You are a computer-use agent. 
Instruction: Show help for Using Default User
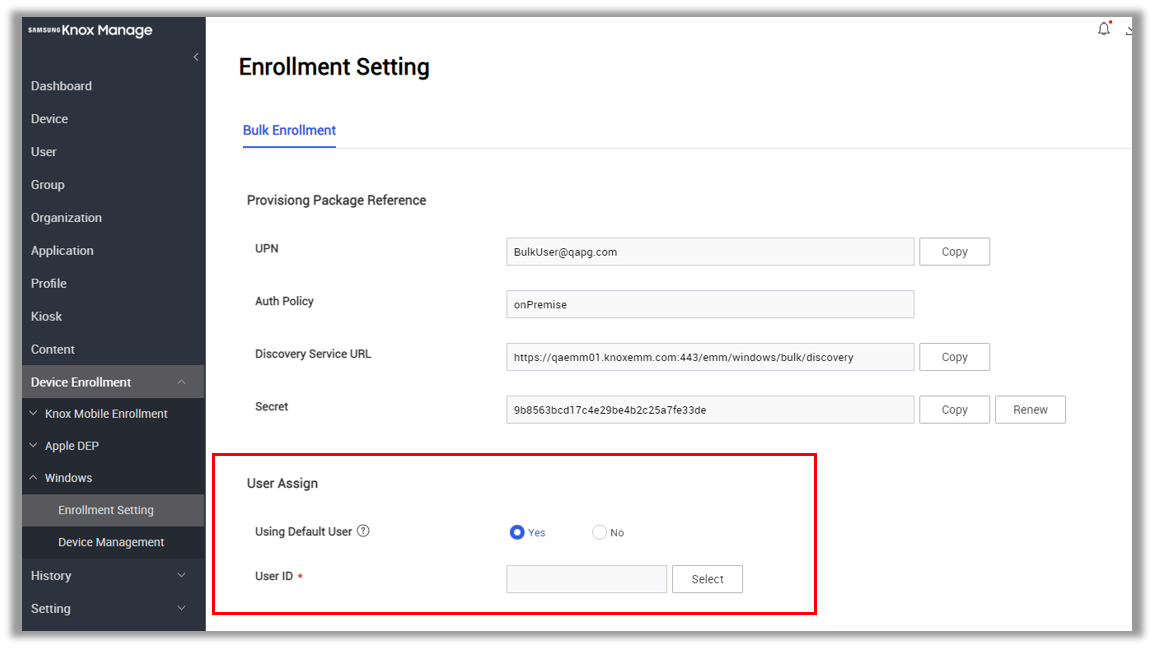[363, 531]
